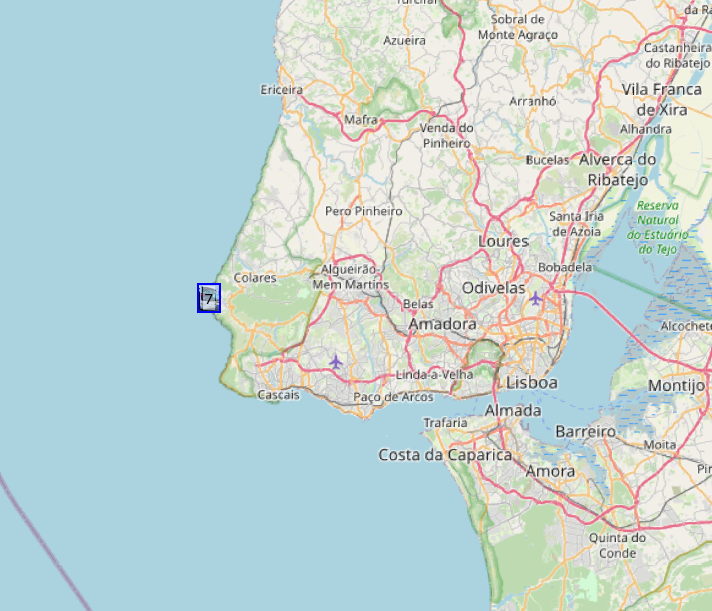Click the Loures city label
The width and height of the screenshot is (712, 611).
(x=504, y=241)
